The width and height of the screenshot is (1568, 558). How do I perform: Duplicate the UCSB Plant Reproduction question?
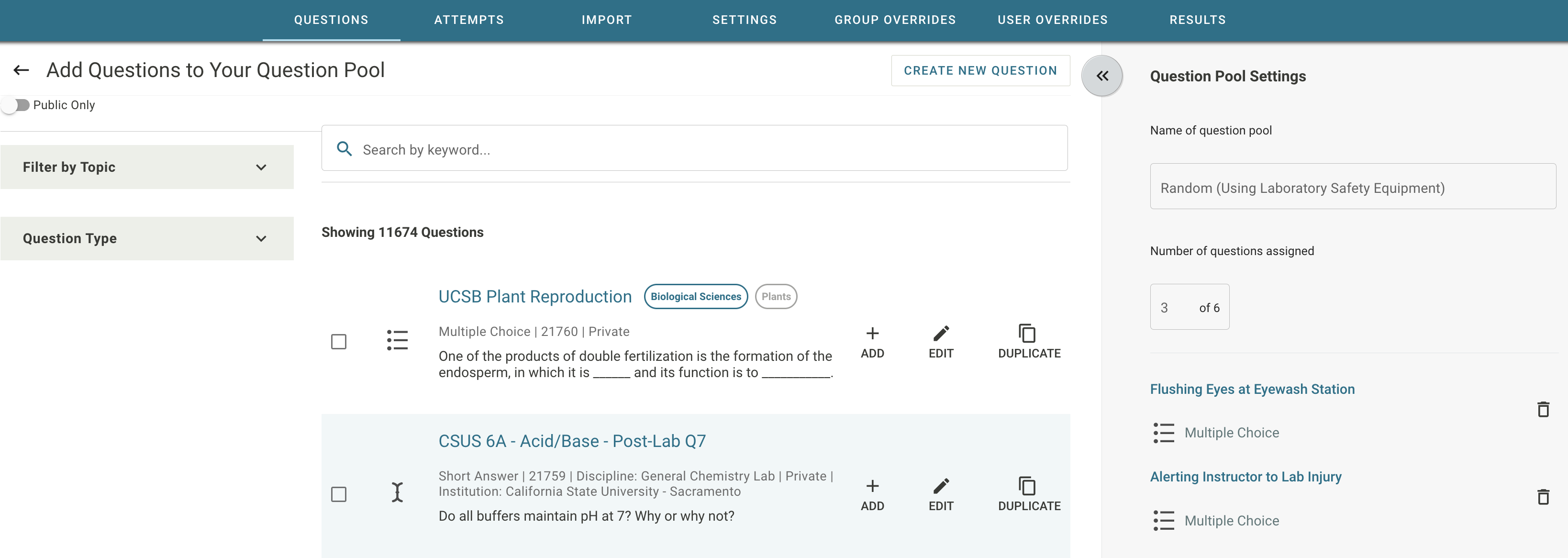tap(1029, 341)
